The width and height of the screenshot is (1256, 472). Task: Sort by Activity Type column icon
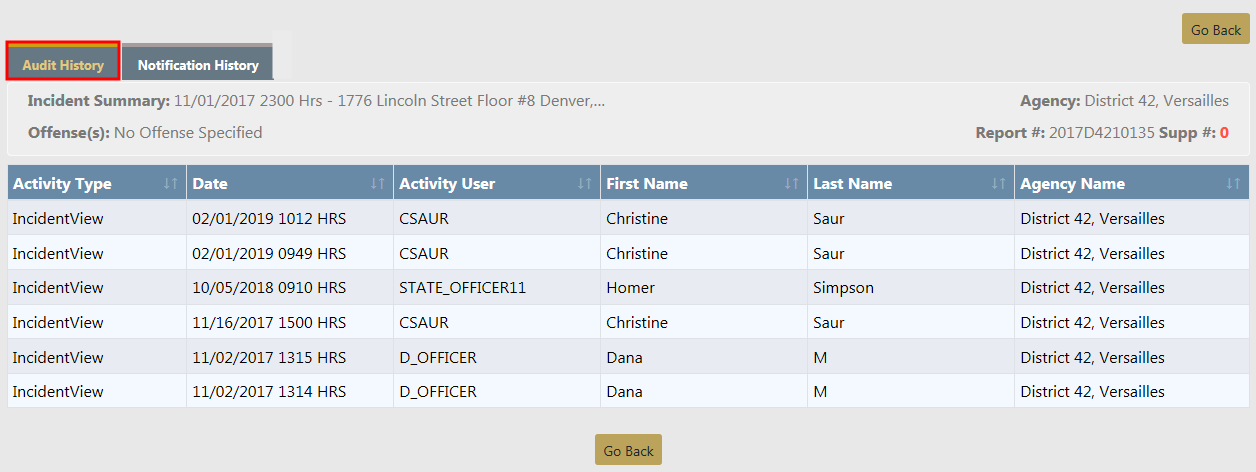point(171,184)
